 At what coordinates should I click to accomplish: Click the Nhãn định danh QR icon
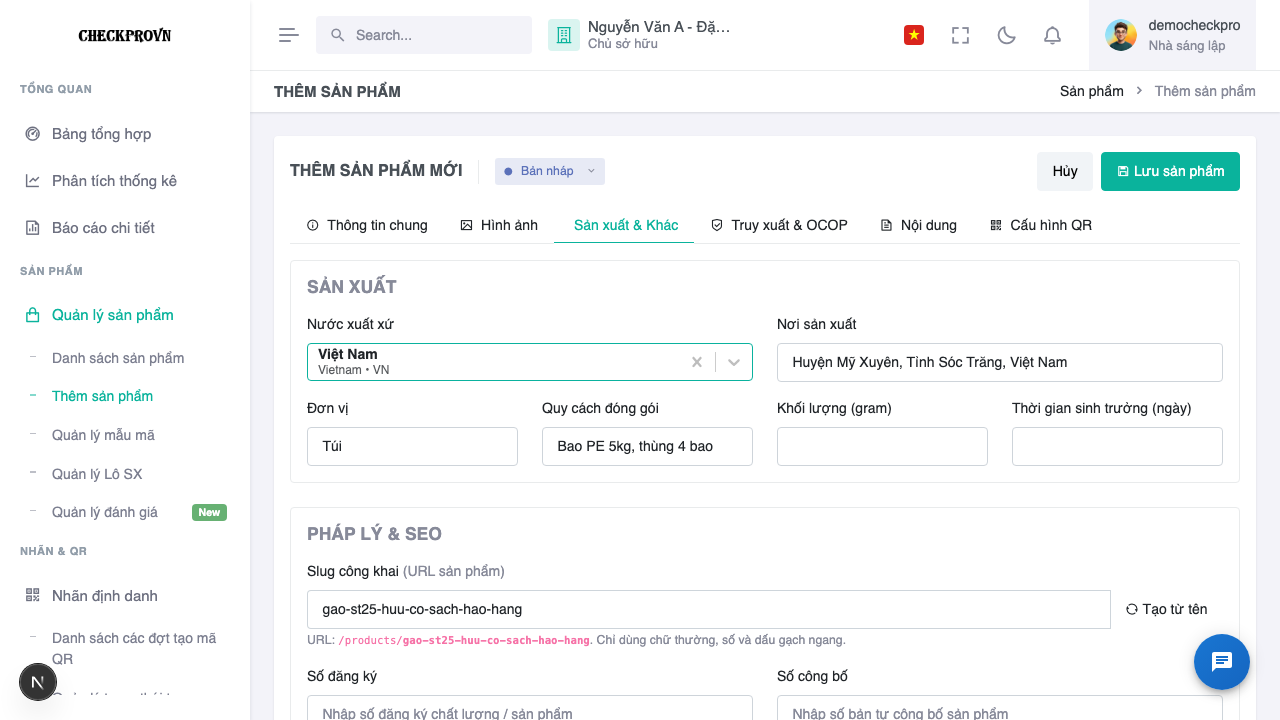[32, 595]
